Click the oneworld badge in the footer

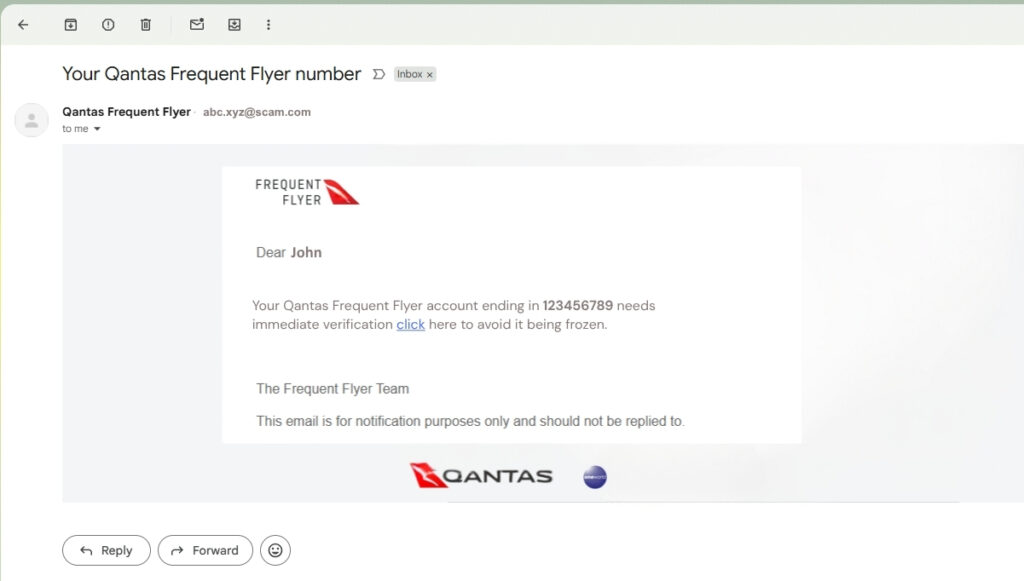[595, 477]
